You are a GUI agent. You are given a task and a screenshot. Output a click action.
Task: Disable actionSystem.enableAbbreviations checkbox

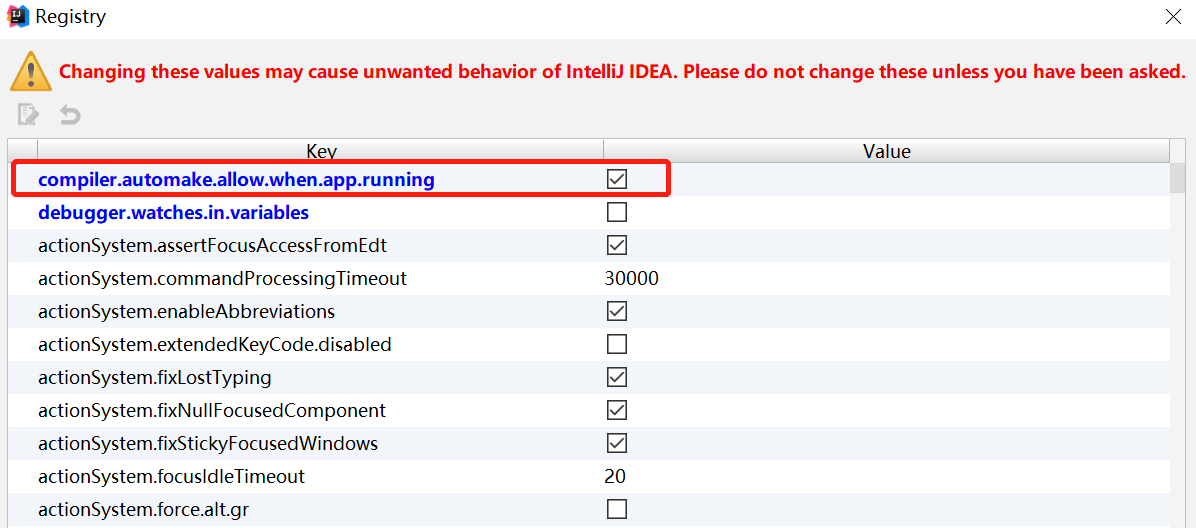617,311
